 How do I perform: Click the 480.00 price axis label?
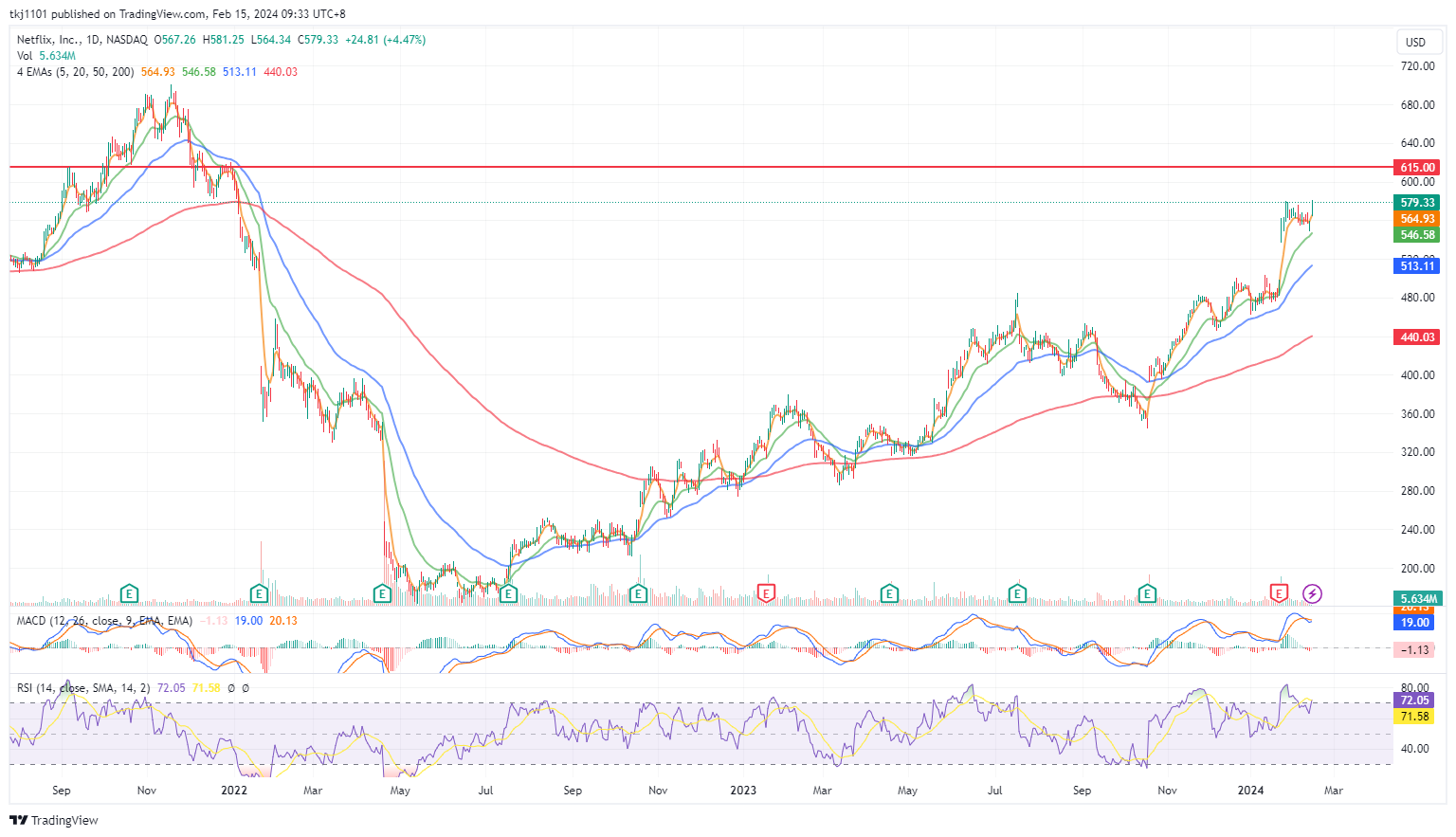(x=1417, y=298)
